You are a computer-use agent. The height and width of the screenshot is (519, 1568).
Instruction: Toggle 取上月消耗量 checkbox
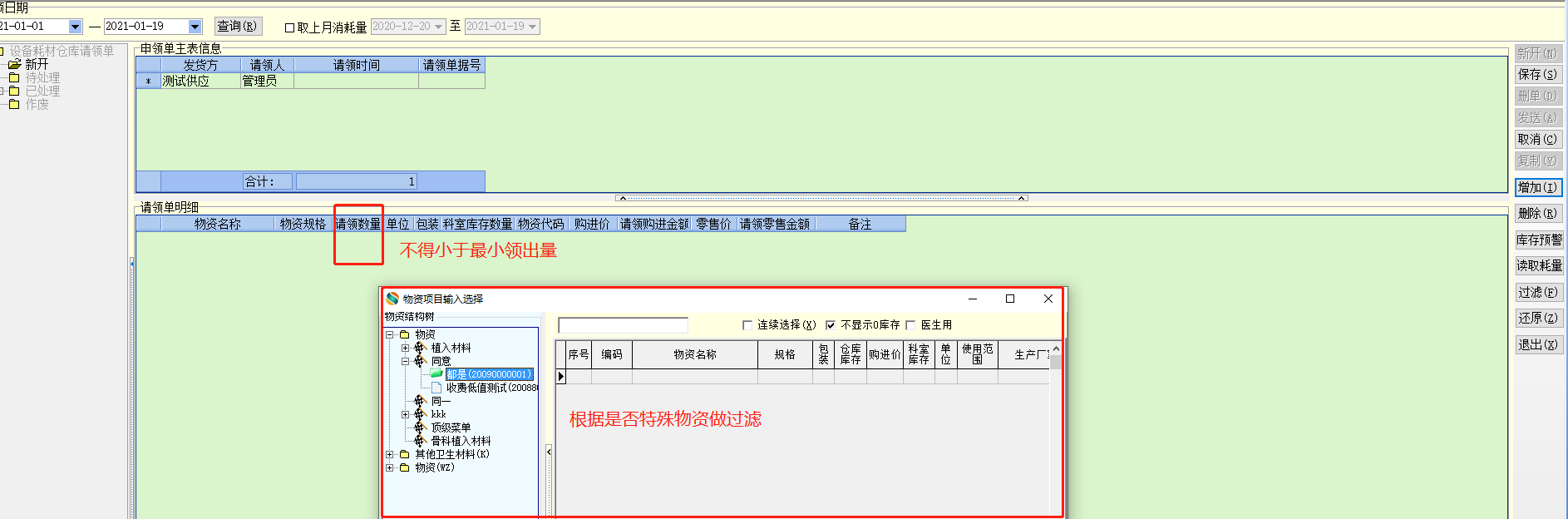point(290,27)
